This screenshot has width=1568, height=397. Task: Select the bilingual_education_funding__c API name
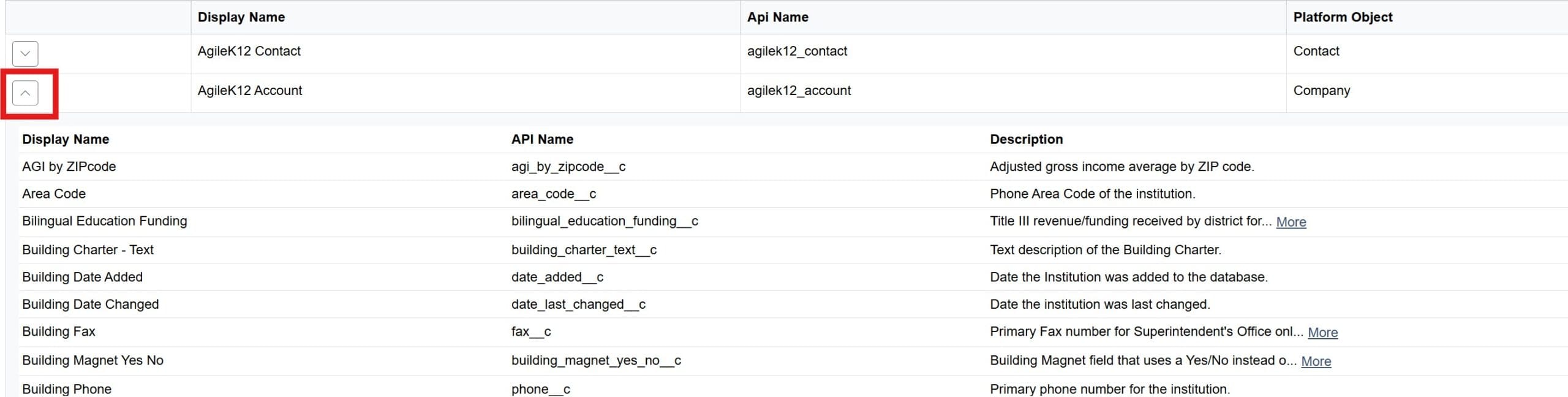[605, 221]
